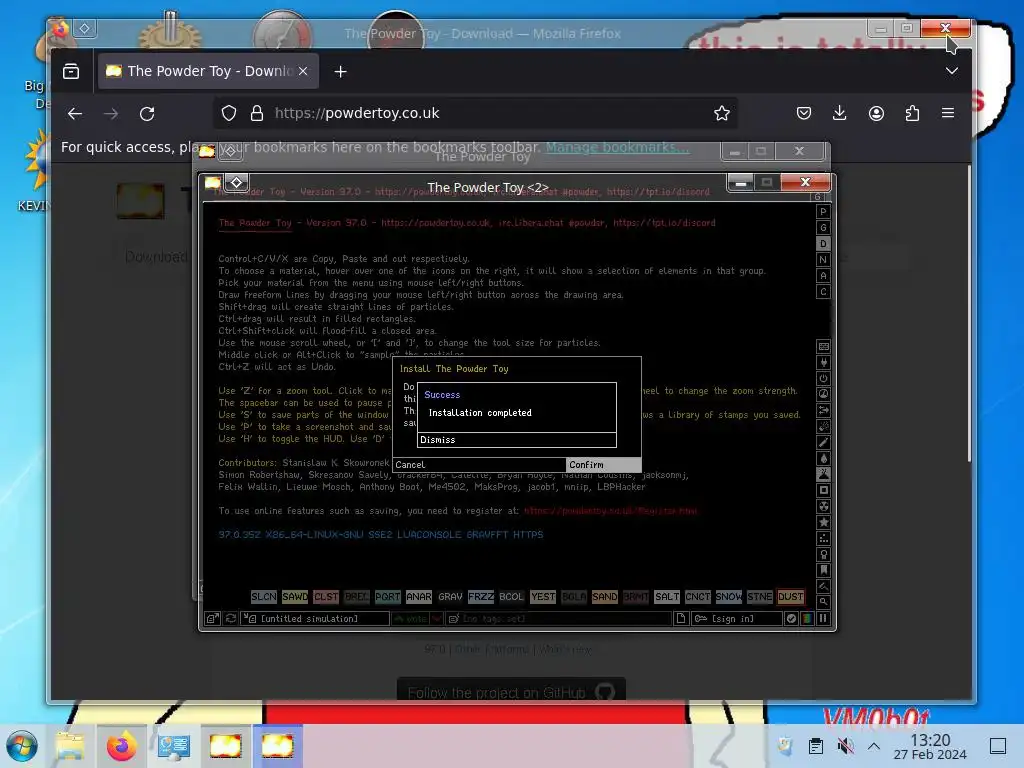The width and height of the screenshot is (1024, 768).
Task: Expand the Firefox list all tabs chevron
Action: click(952, 71)
